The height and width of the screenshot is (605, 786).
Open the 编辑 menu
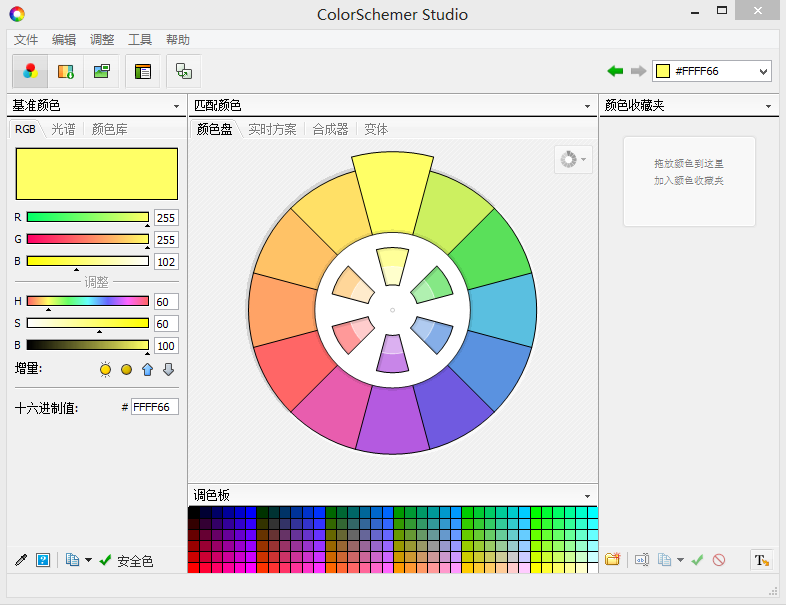64,40
